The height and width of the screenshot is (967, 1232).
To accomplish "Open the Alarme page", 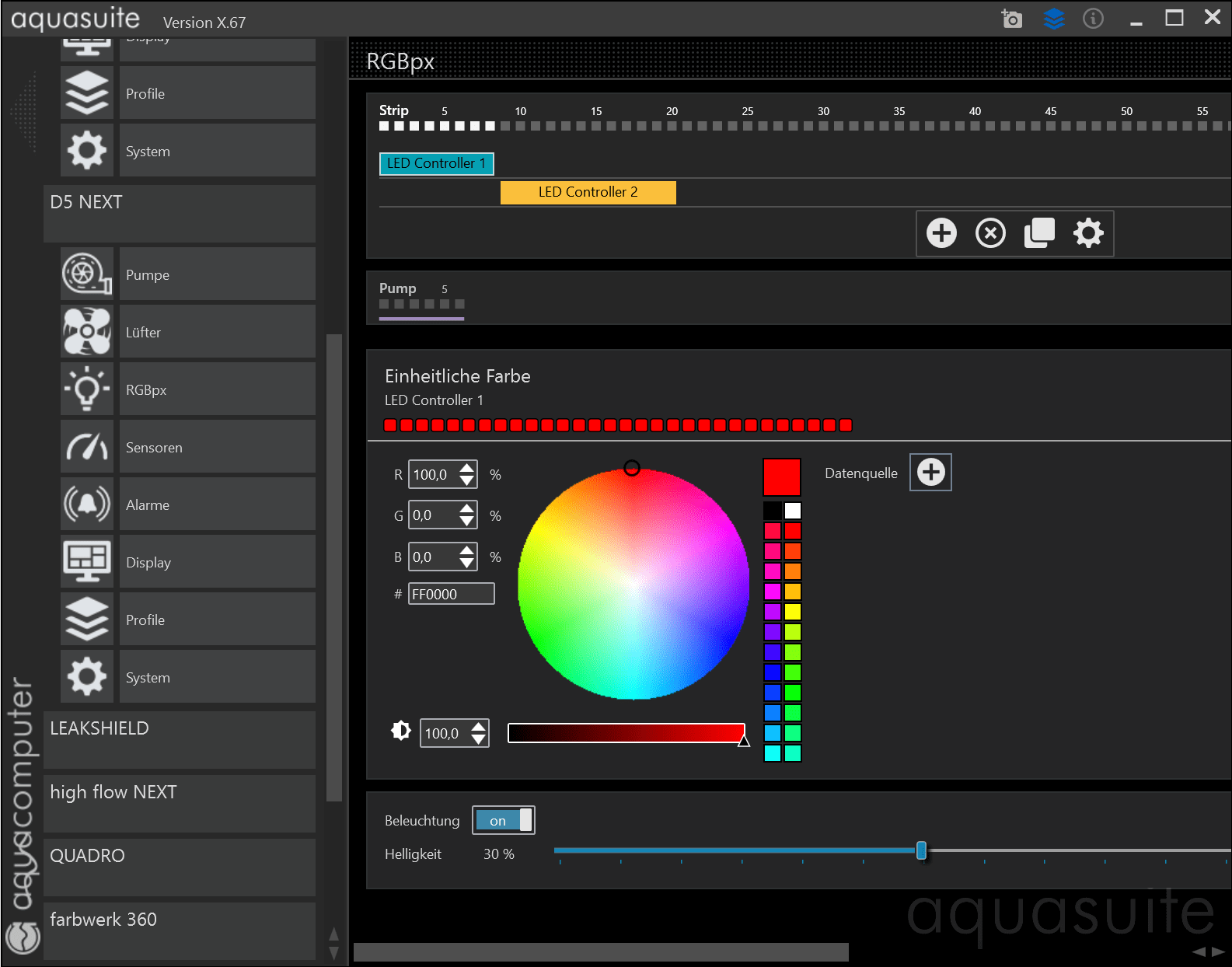I will [218, 504].
